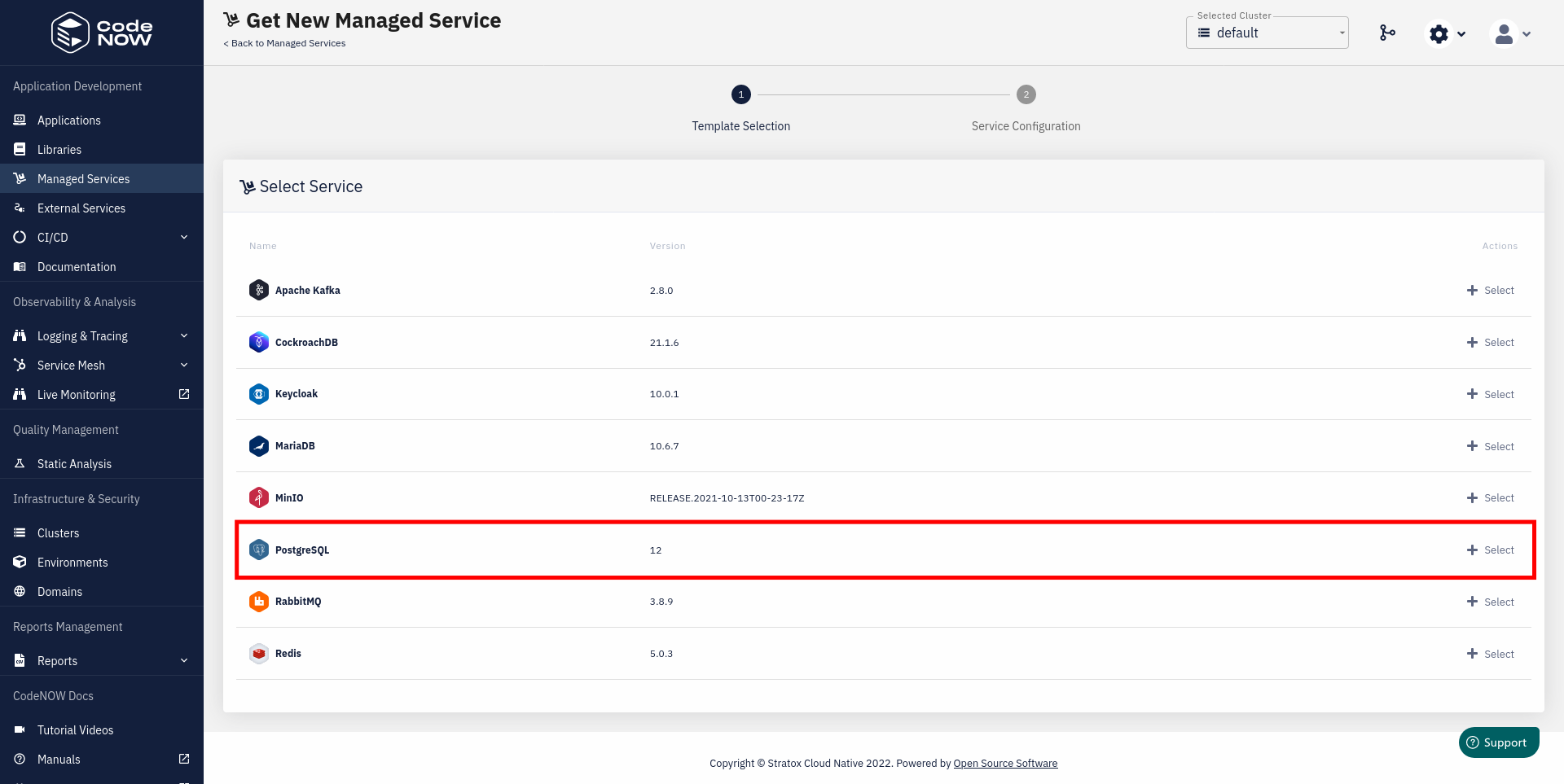1564x784 pixels.
Task: Click step 1 Template Selection
Action: 741,108
